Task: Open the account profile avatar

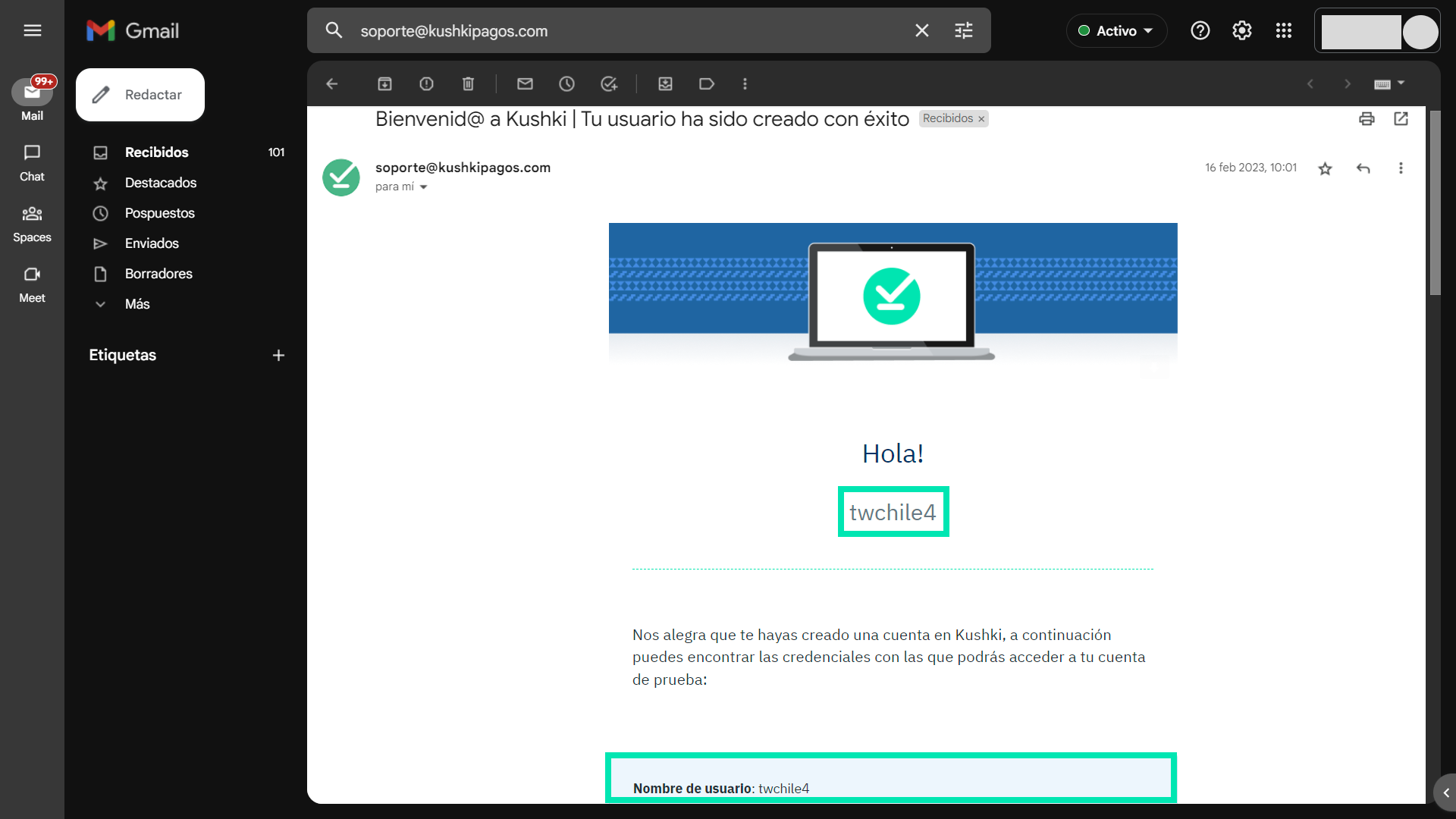Action: [x=1420, y=32]
